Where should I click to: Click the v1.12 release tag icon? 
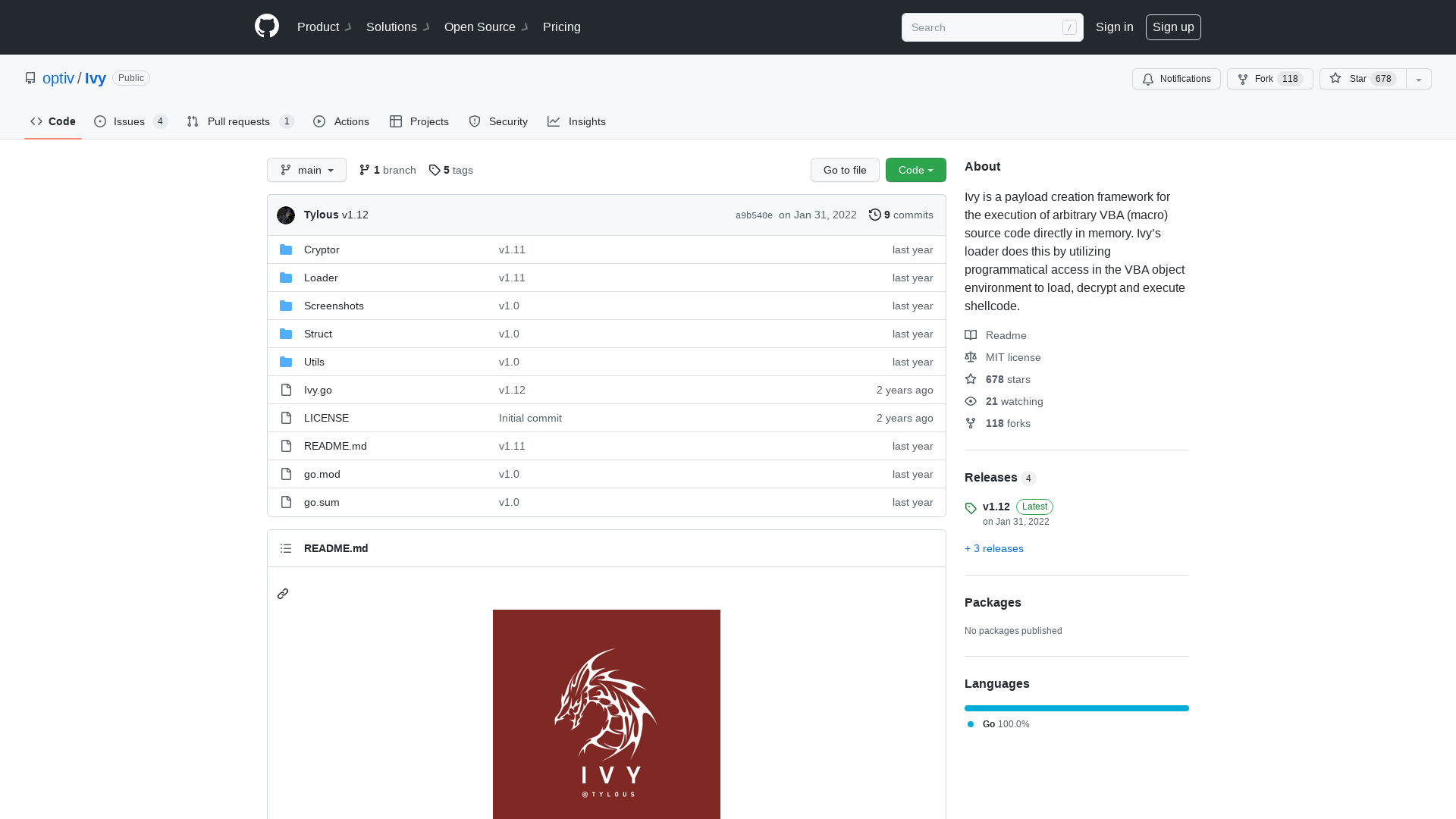[971, 508]
